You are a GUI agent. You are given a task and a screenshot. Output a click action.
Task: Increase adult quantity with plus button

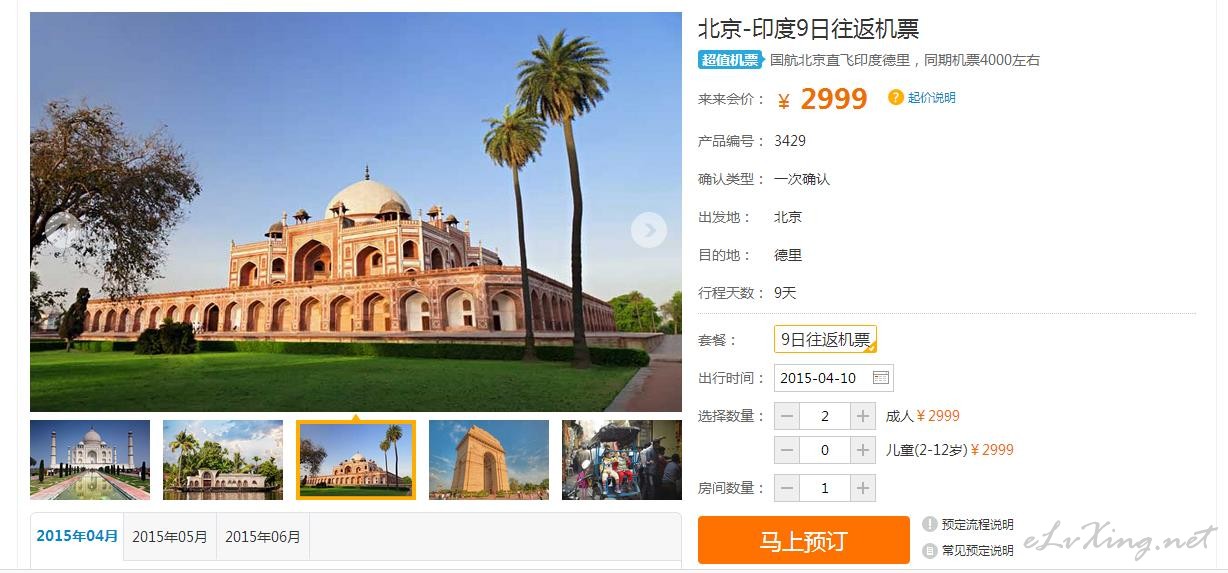tap(863, 416)
